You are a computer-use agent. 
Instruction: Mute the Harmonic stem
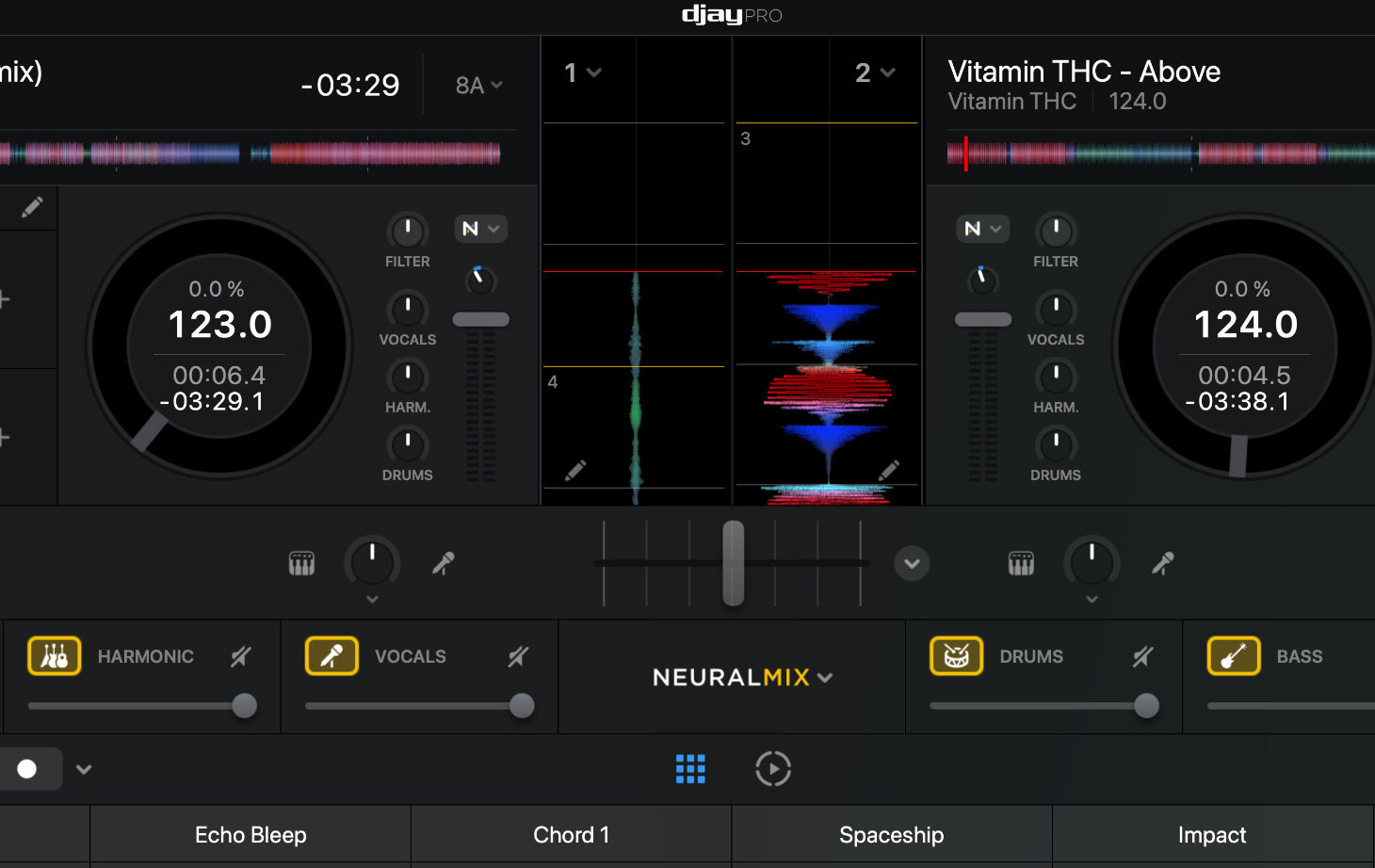pyautogui.click(x=241, y=656)
